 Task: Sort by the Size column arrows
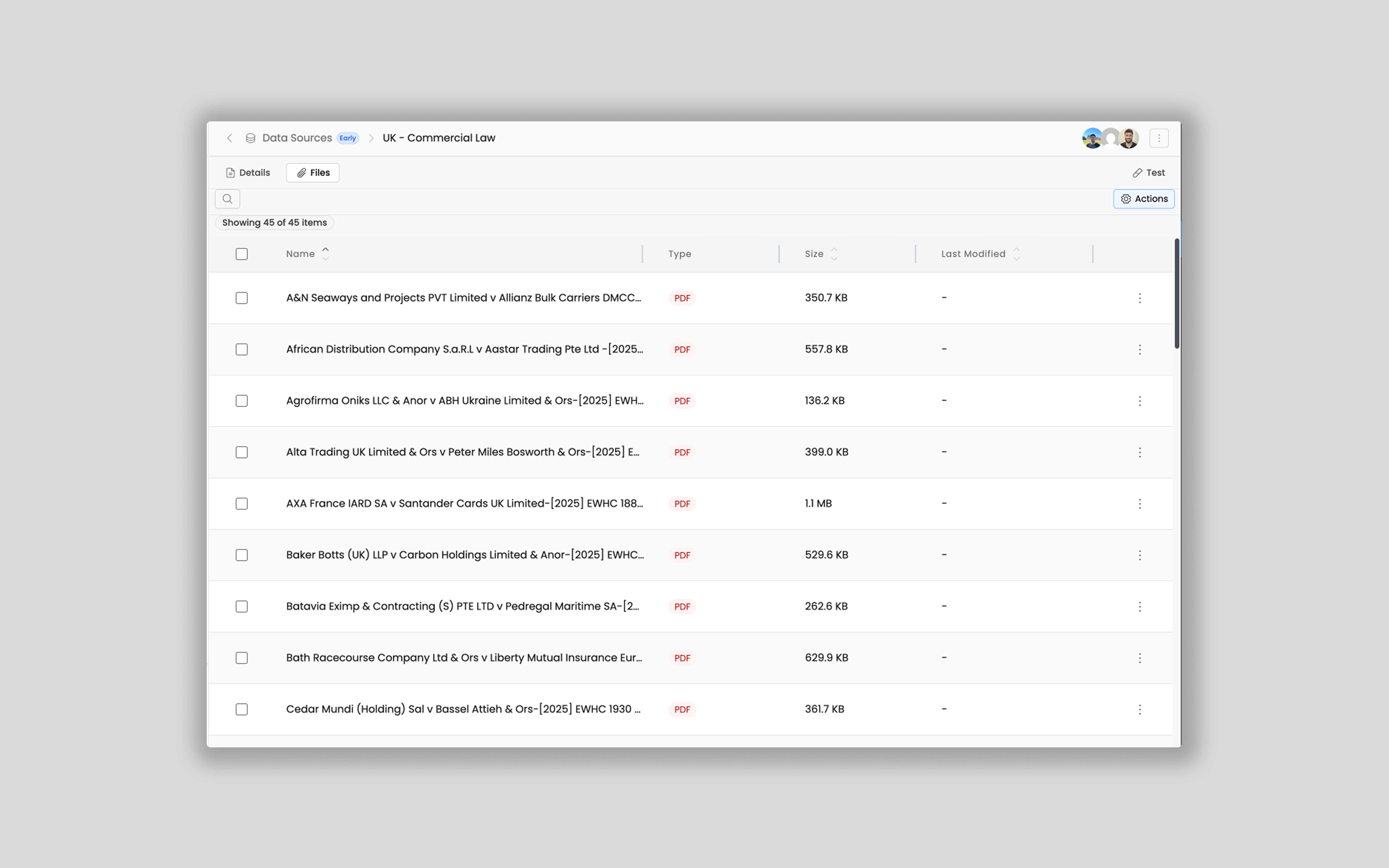[x=834, y=254]
